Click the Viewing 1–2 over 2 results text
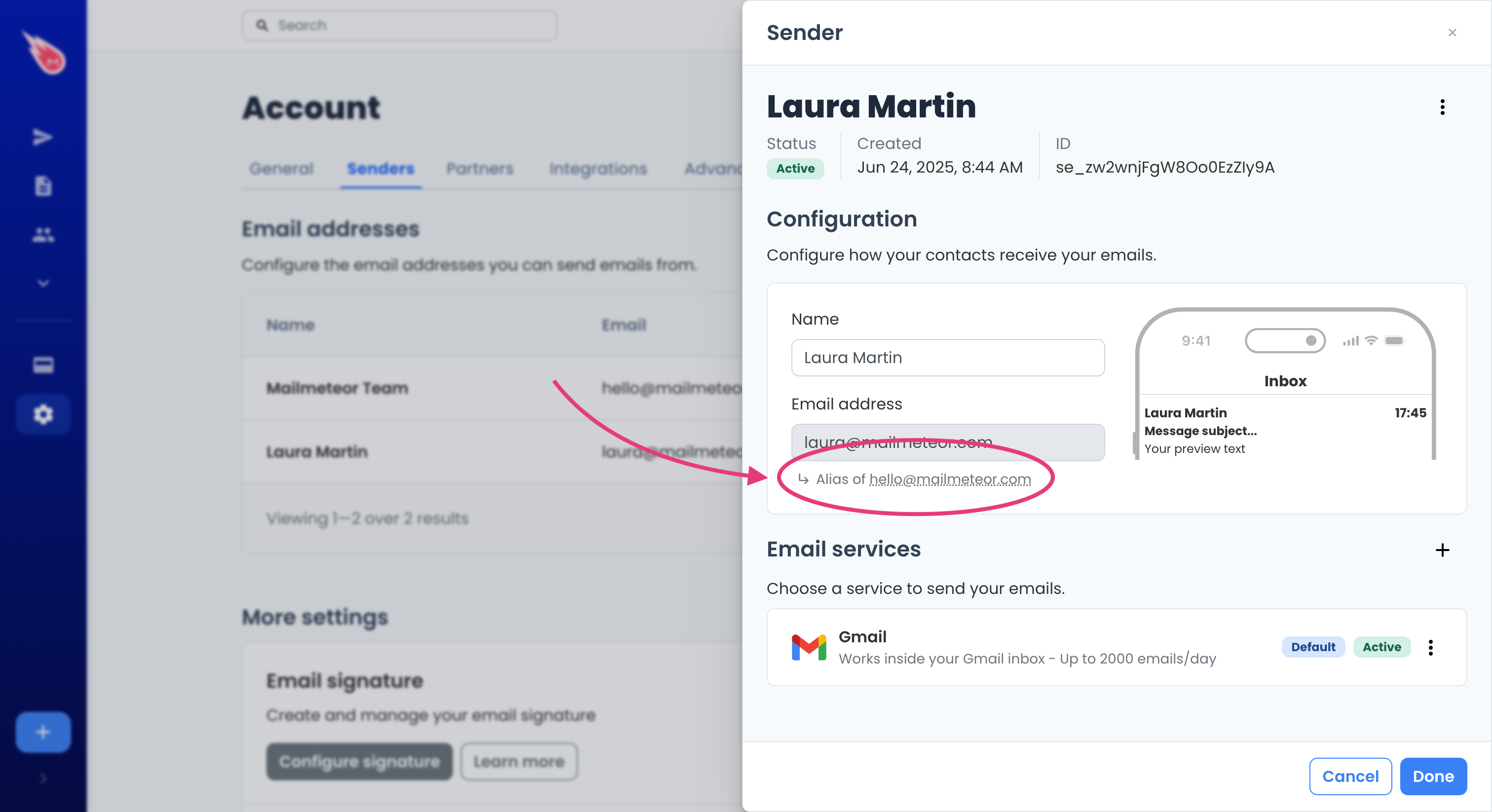1492x812 pixels. point(367,518)
